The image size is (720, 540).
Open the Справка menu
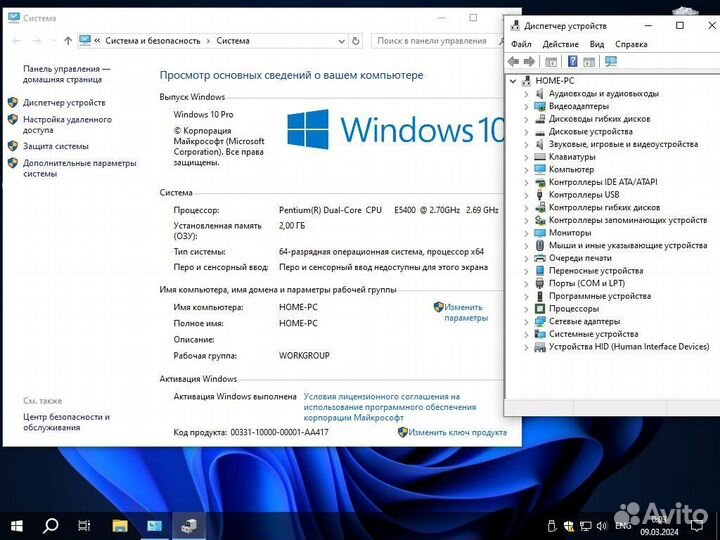pyautogui.click(x=631, y=44)
